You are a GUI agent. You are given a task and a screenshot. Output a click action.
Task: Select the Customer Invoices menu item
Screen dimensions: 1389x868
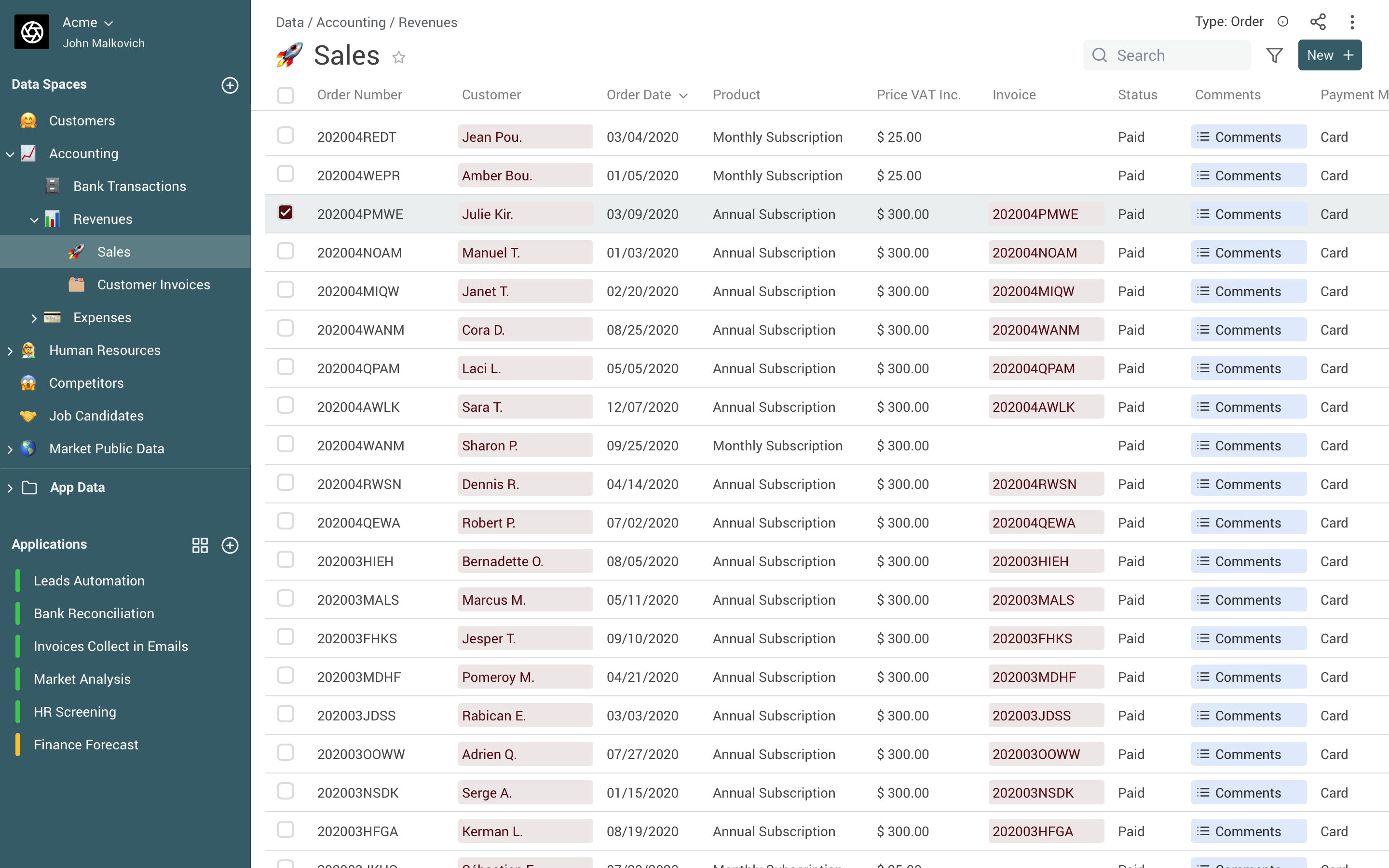coord(153,284)
